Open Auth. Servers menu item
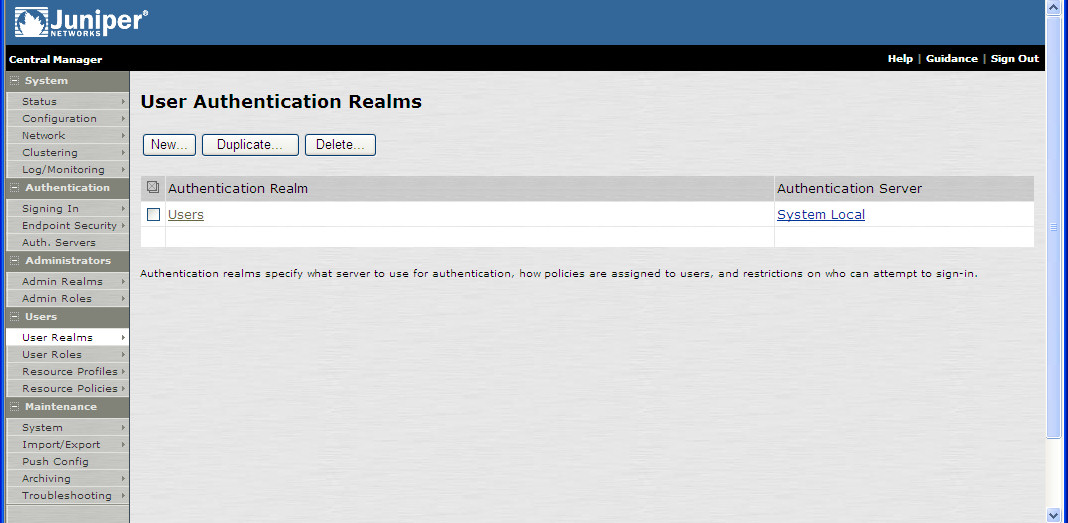 click(59, 243)
